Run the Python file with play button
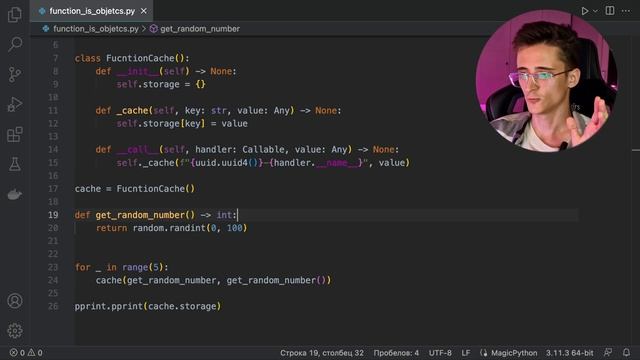 pyautogui.click(x=584, y=11)
